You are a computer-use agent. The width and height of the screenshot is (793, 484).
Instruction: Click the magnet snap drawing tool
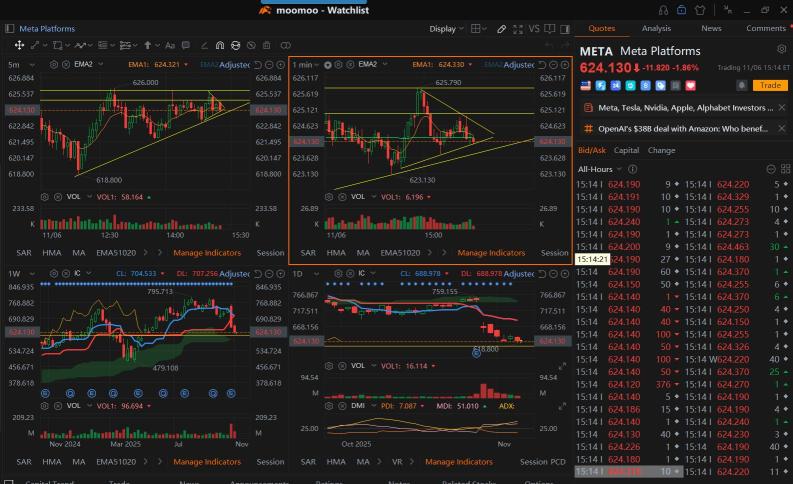coord(220,45)
